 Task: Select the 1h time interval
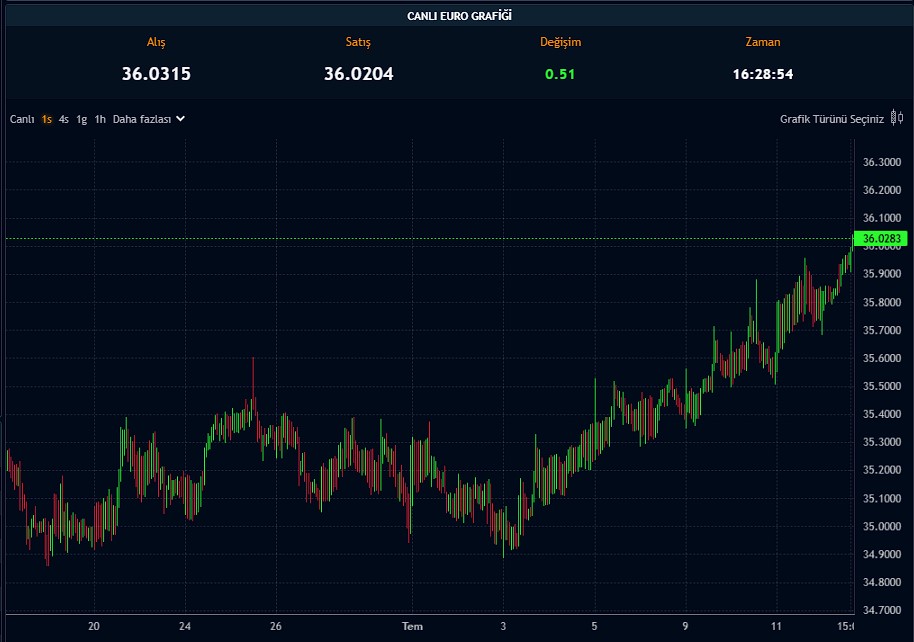100,119
